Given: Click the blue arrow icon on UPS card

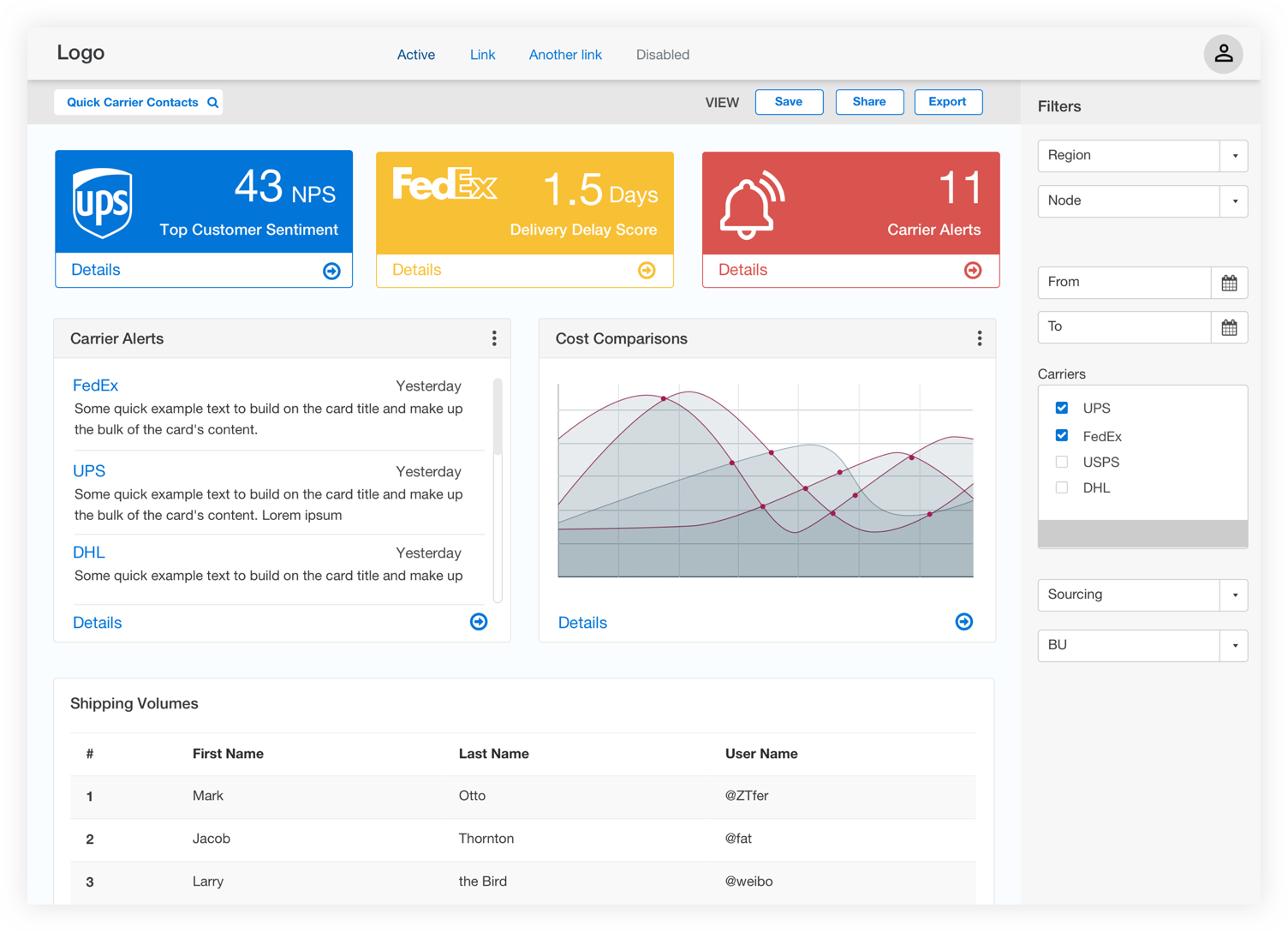Looking at the screenshot, I should point(331,271).
